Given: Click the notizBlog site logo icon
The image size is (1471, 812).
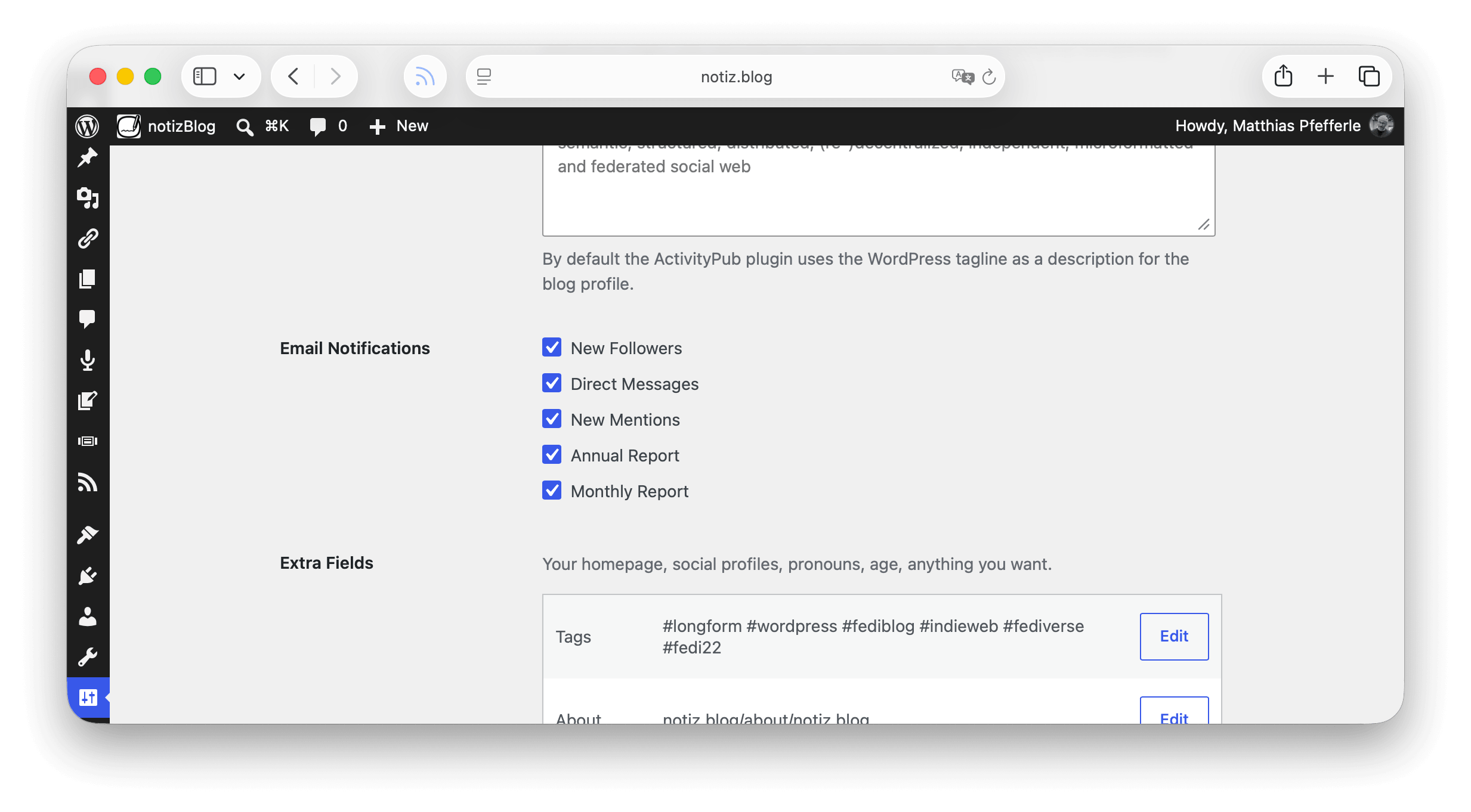Looking at the screenshot, I should (x=128, y=126).
